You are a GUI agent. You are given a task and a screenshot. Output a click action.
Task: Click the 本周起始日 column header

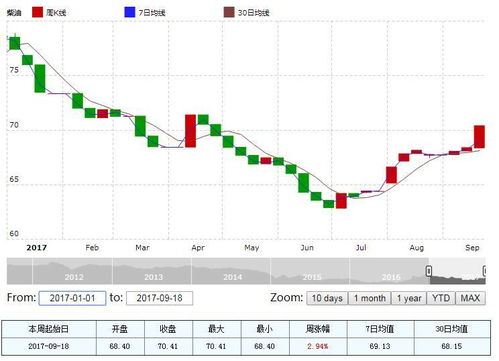(49, 329)
